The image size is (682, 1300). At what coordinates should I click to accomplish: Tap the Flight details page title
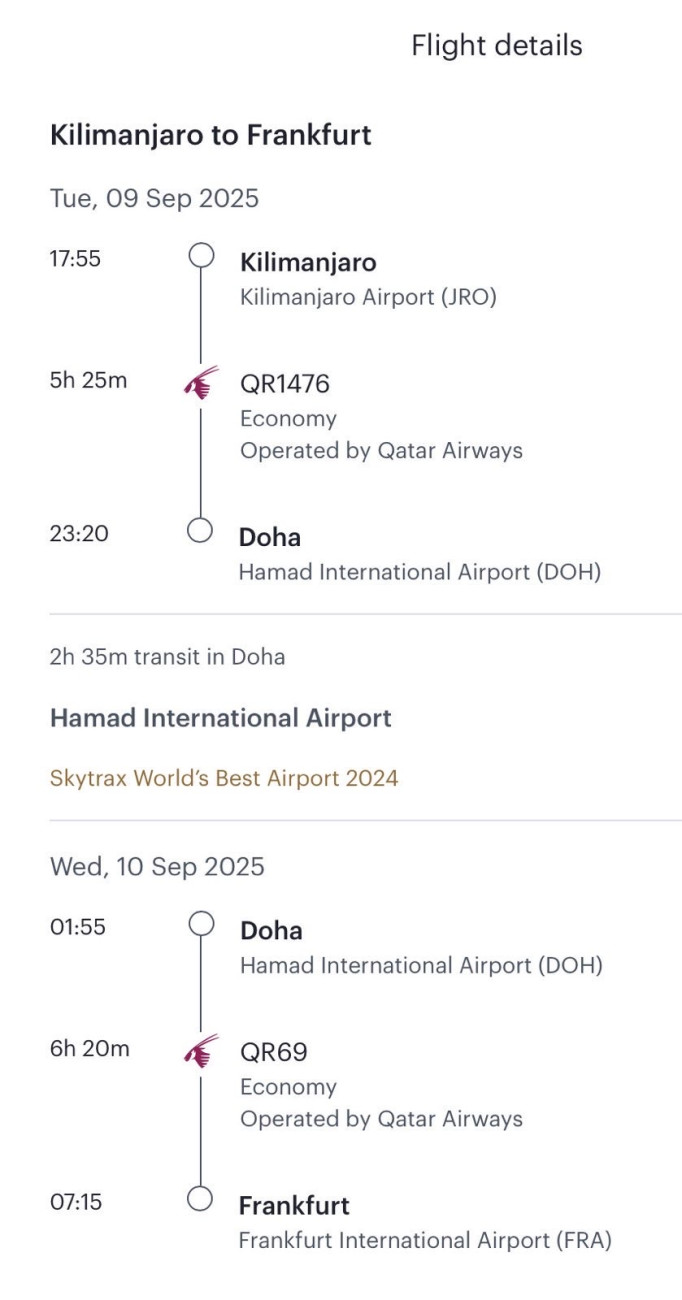point(496,46)
